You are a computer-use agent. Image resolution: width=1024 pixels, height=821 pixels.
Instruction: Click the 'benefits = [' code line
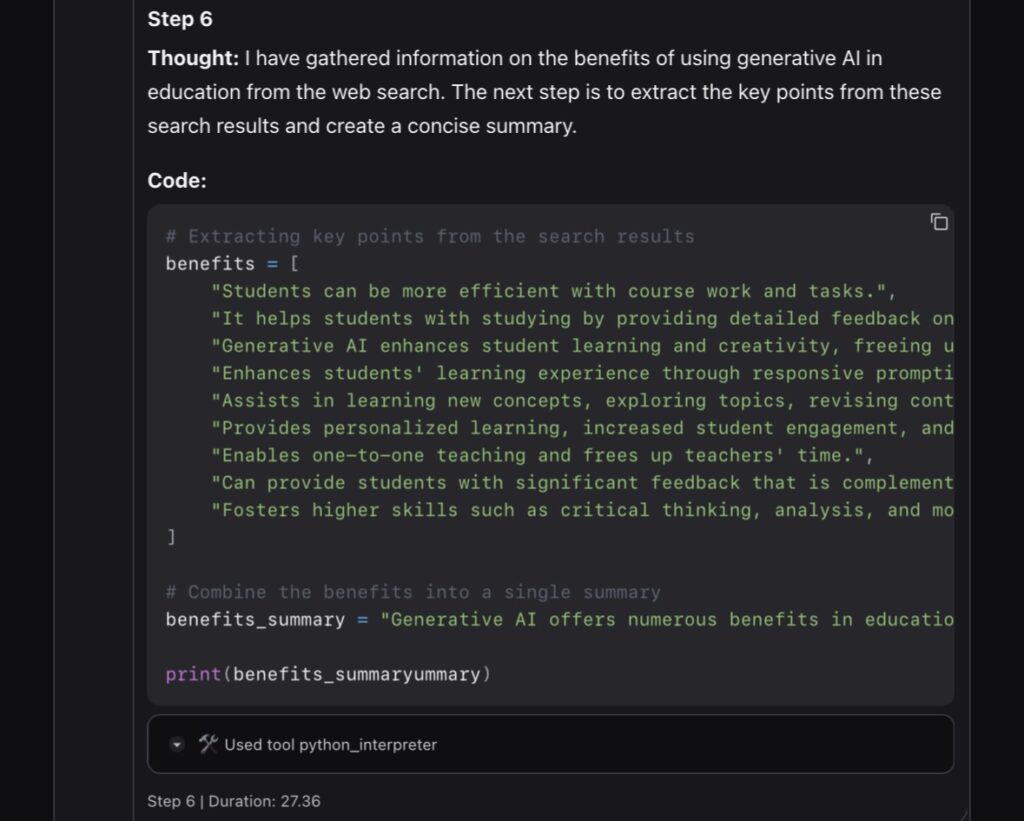tap(232, 264)
